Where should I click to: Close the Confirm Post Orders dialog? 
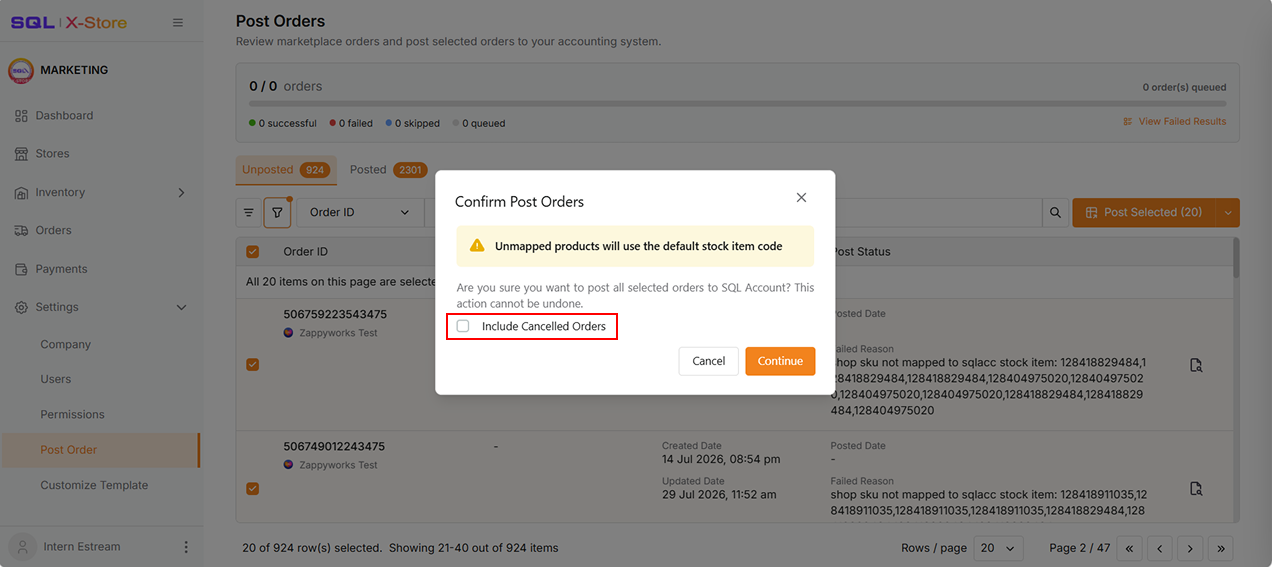click(801, 198)
